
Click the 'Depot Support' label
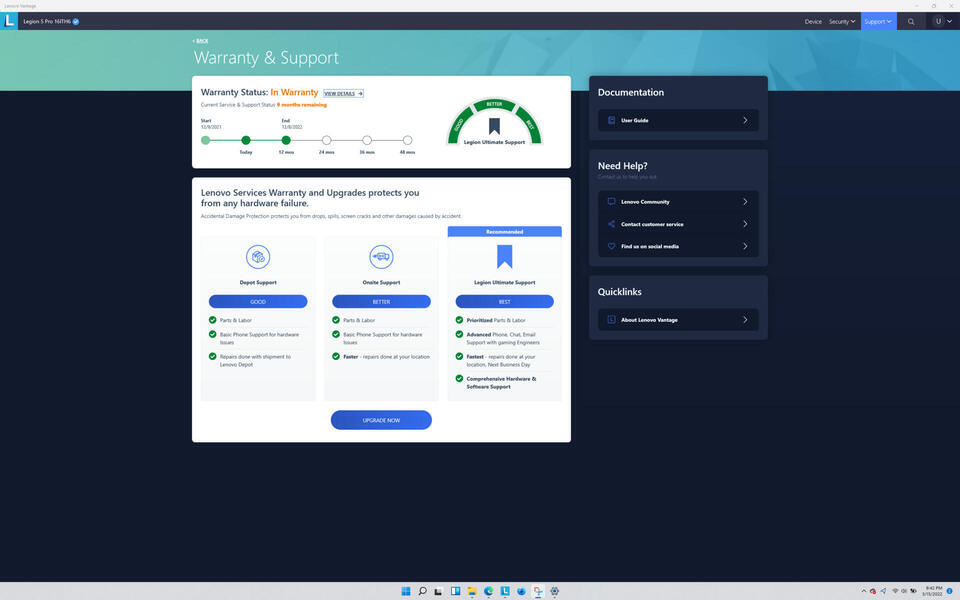(x=258, y=282)
